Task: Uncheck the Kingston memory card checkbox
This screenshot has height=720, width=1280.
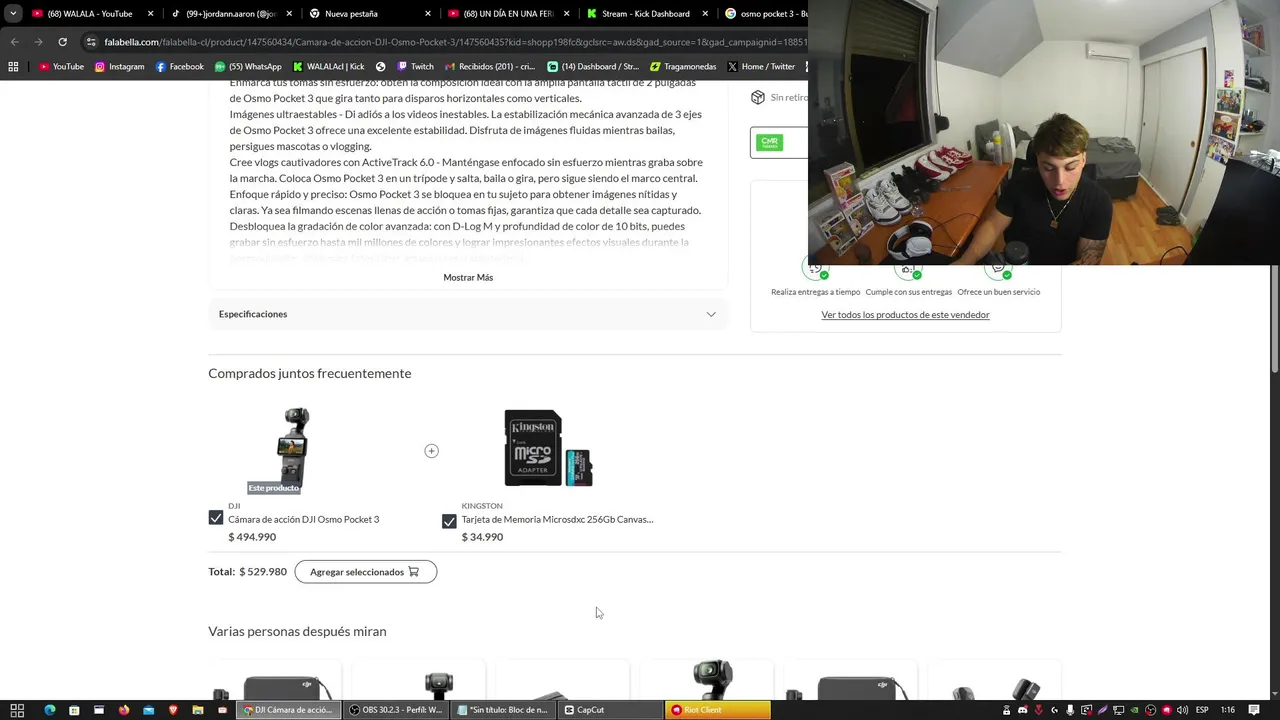Action: coord(449,521)
